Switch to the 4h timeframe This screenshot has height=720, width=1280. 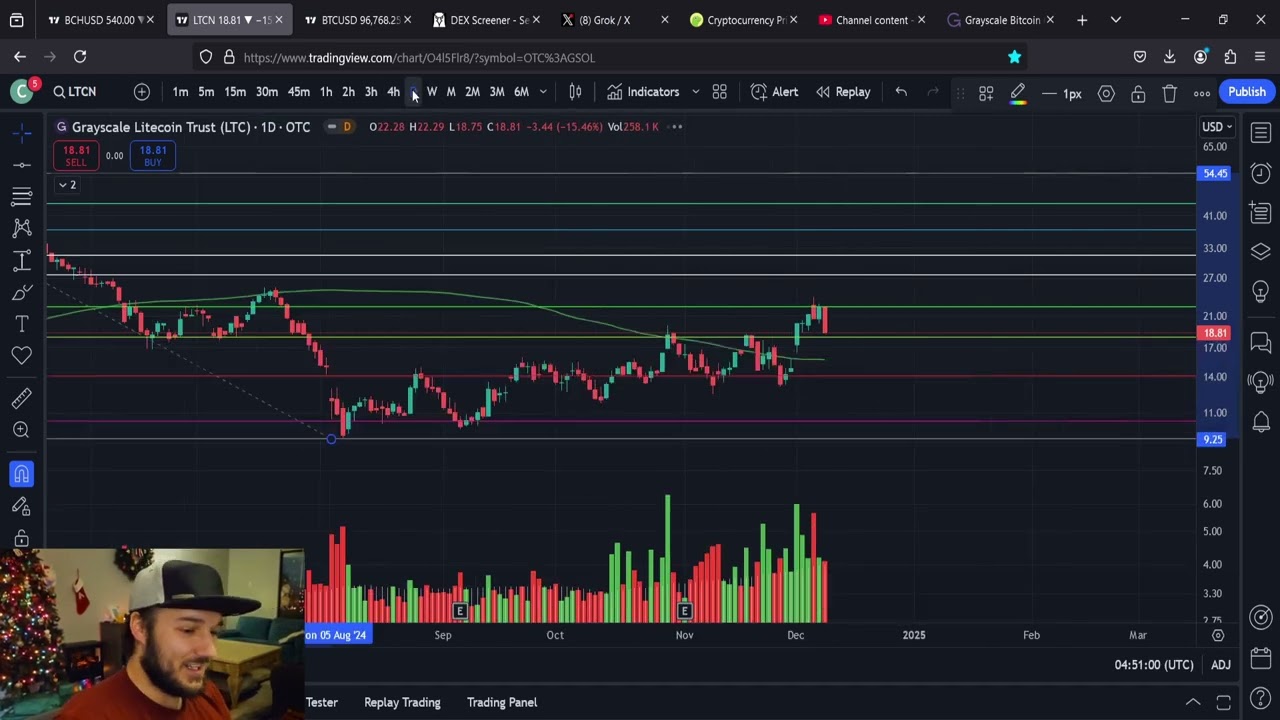tap(393, 92)
